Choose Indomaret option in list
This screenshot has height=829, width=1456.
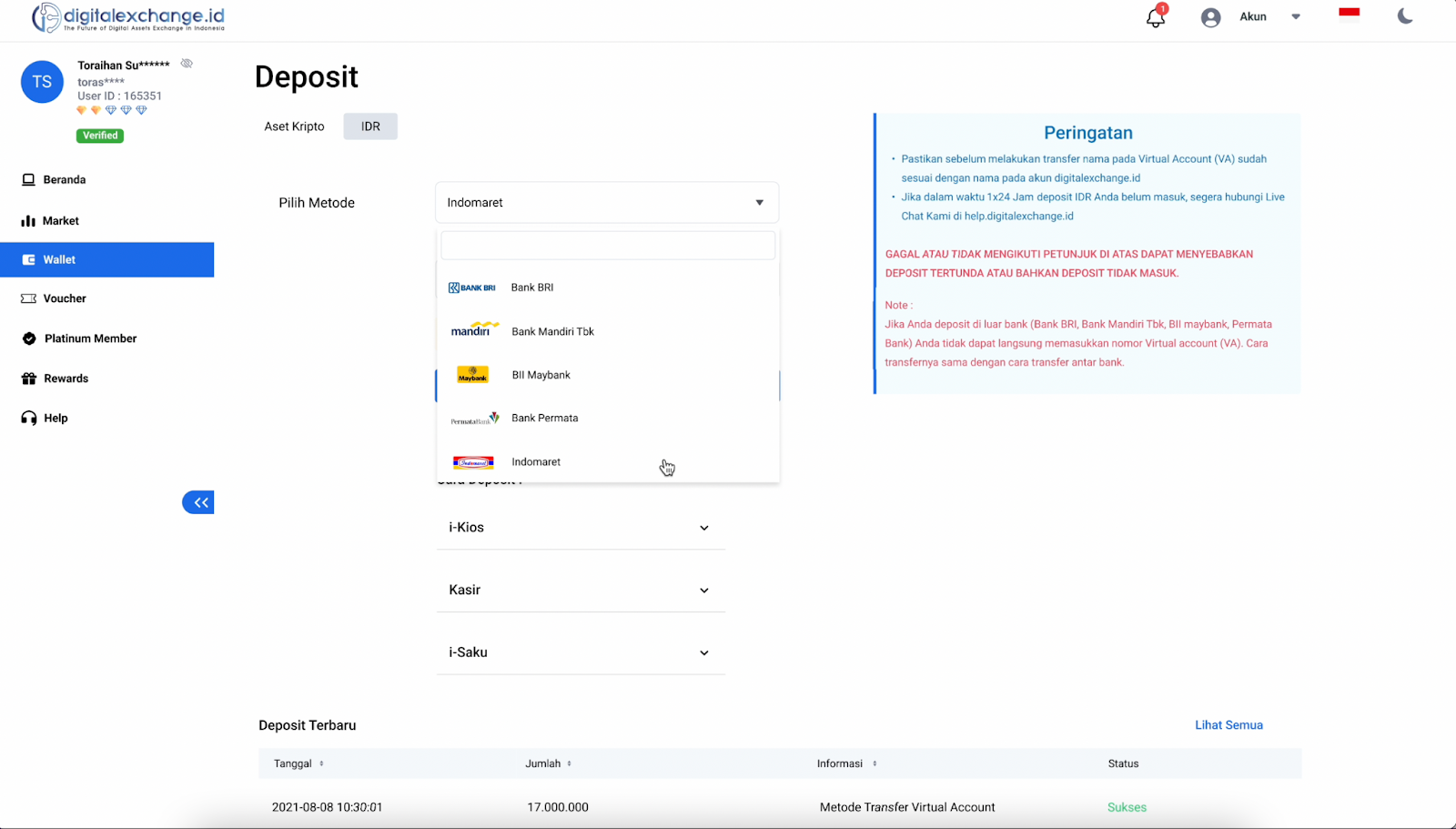608,462
